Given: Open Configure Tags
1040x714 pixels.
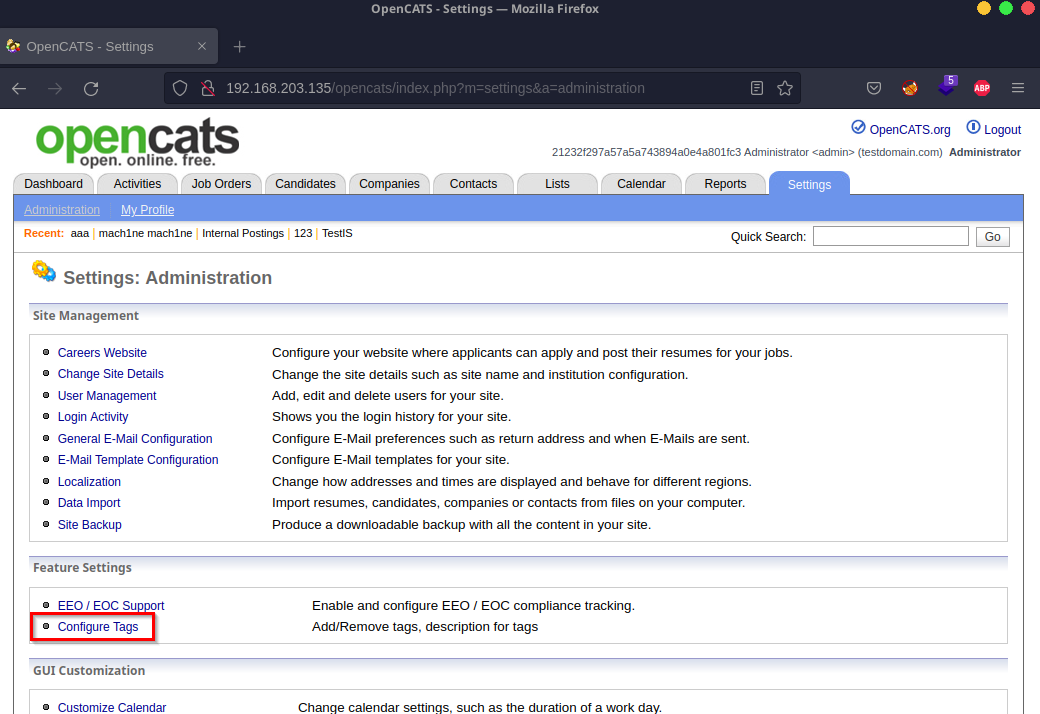Looking at the screenshot, I should 98,627.
